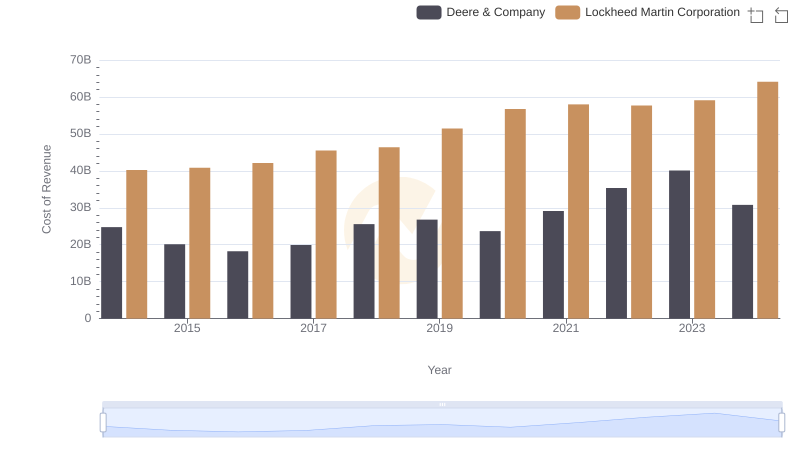Click the zoom reset icon
This screenshot has height=461, width=800.
tap(781, 15)
